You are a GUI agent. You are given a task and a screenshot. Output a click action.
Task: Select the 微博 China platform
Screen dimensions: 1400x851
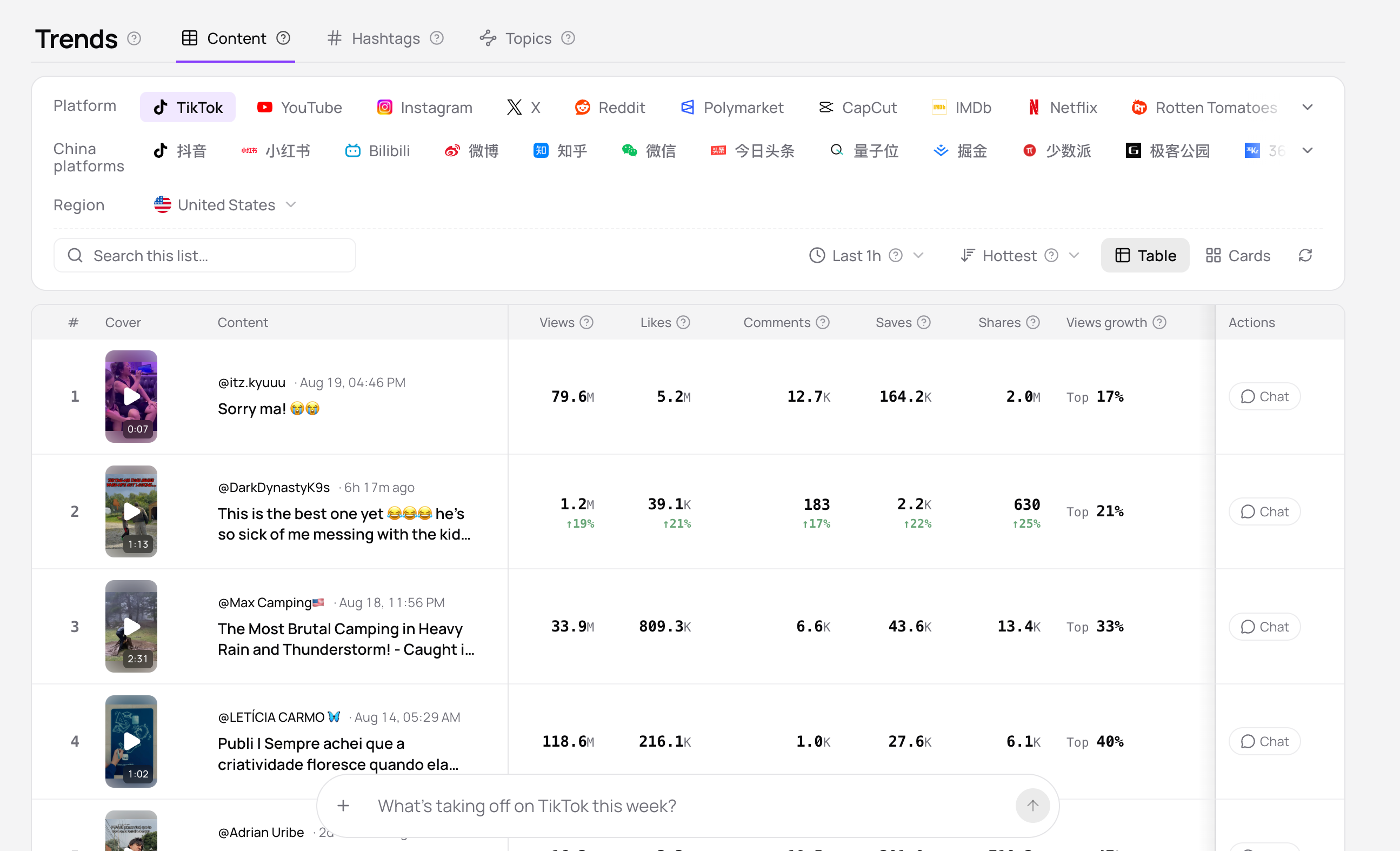tap(471, 151)
